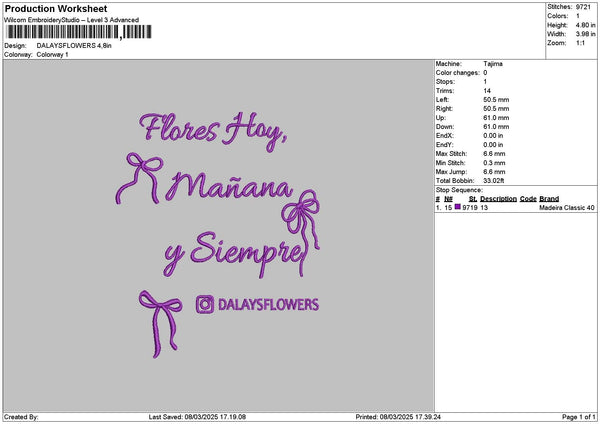Click the 'Last Saved: 08/03/2025 17.19.08' footer

point(197,417)
